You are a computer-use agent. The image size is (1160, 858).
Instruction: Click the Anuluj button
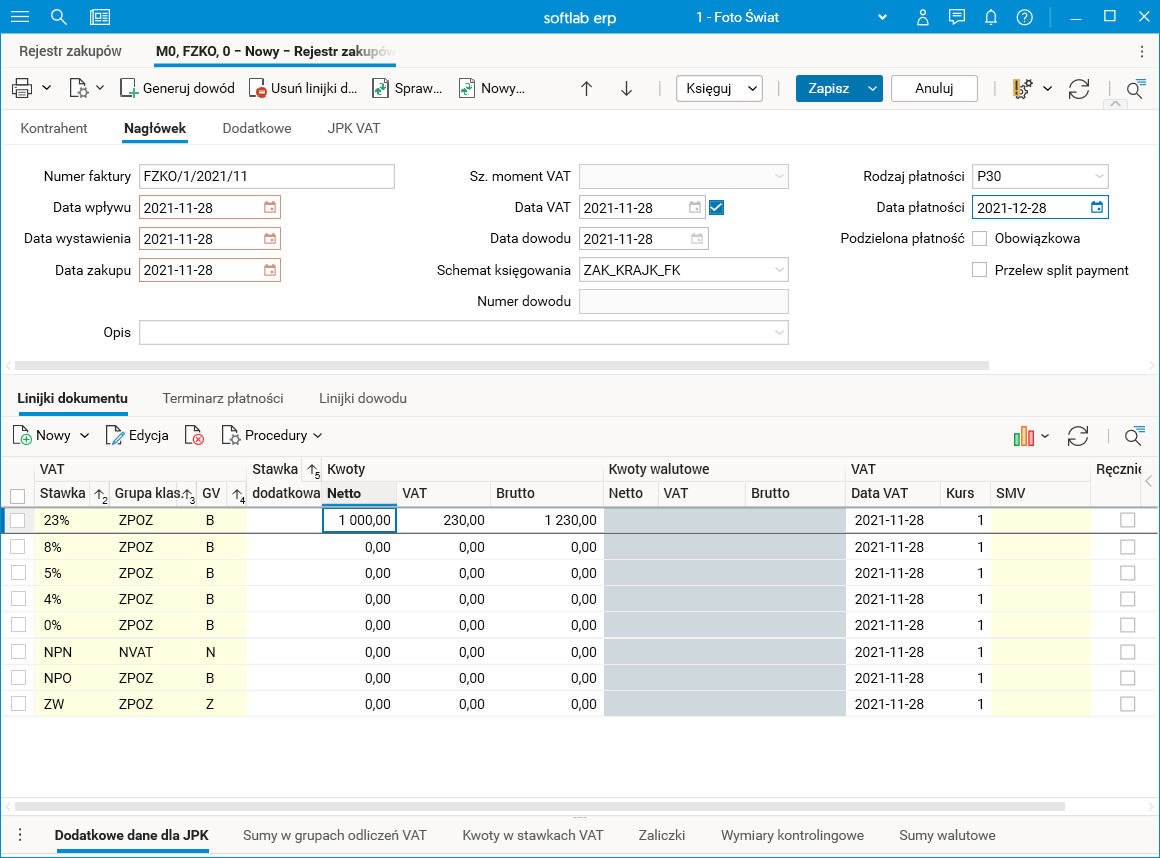934,88
